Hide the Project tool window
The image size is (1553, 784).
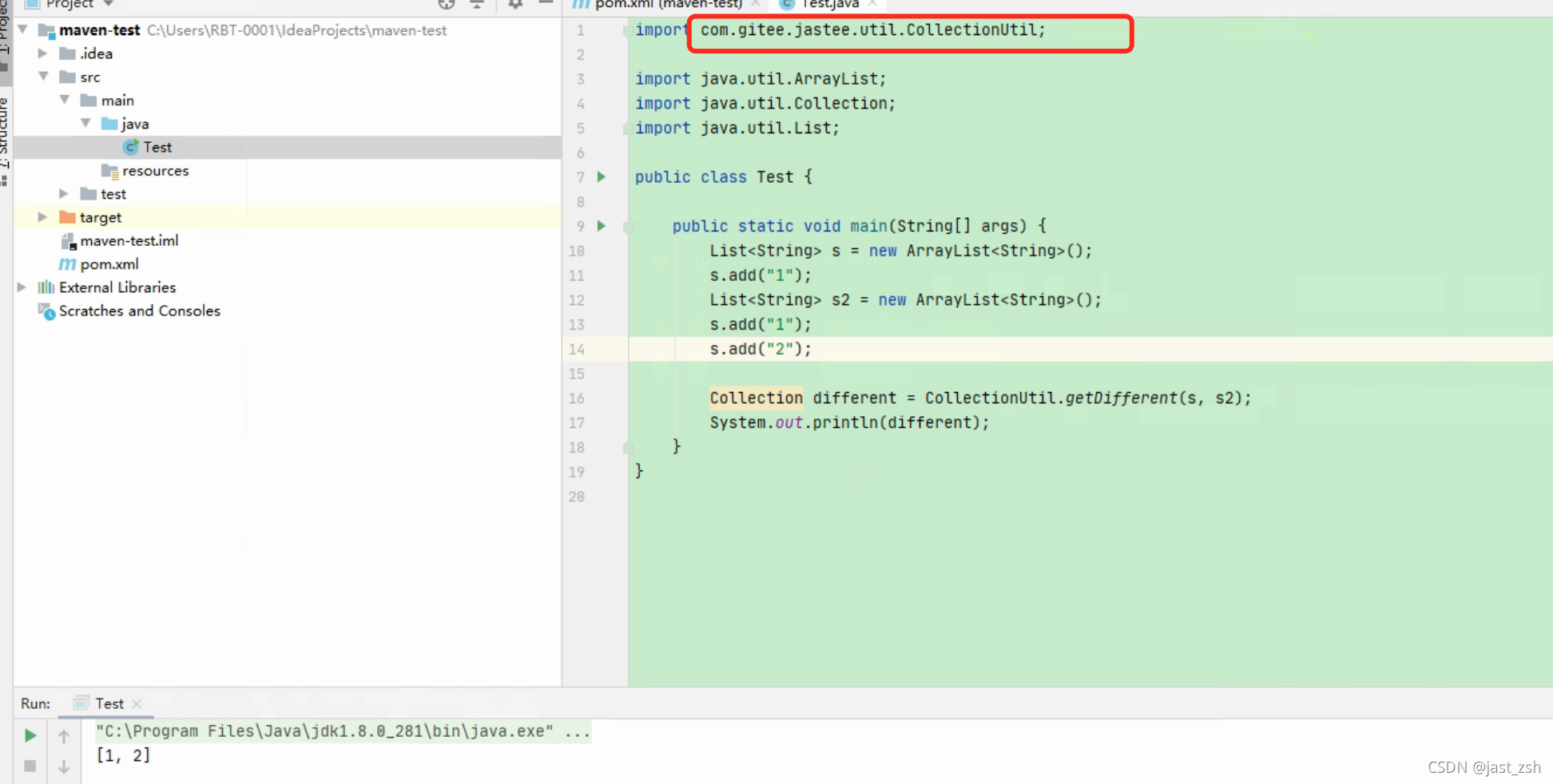(546, 4)
